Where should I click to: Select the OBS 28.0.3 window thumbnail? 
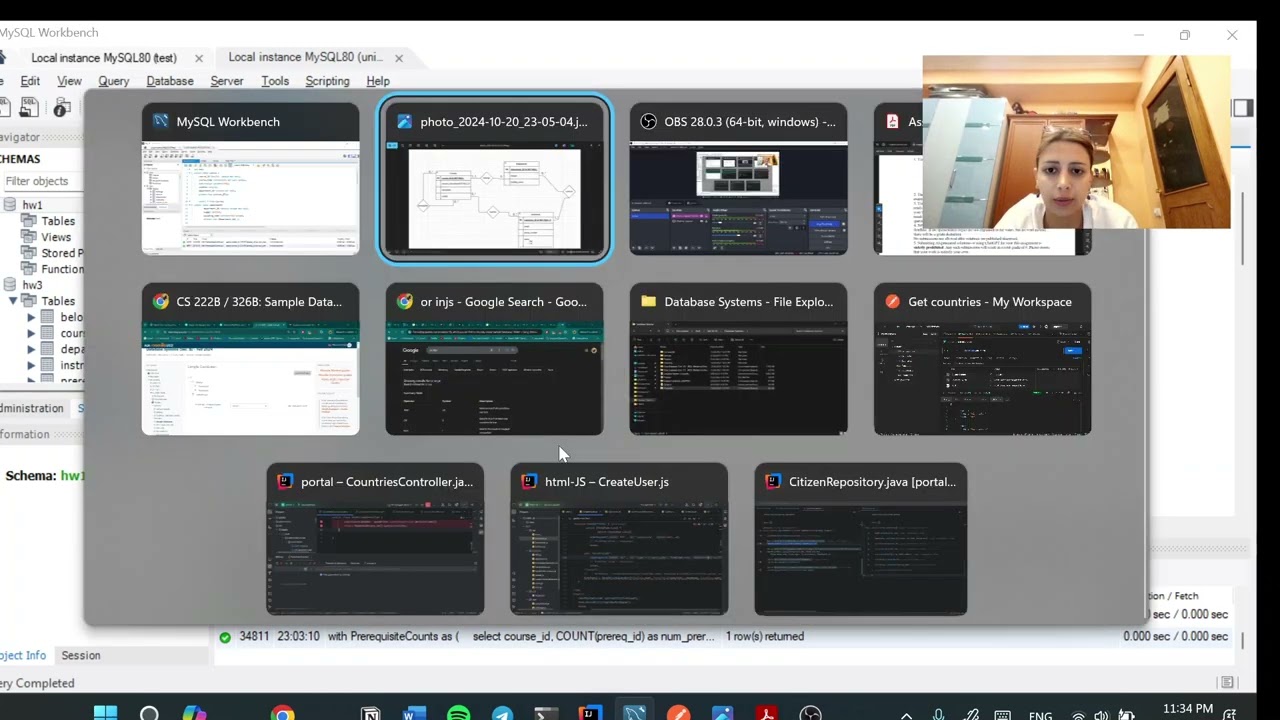tap(738, 179)
